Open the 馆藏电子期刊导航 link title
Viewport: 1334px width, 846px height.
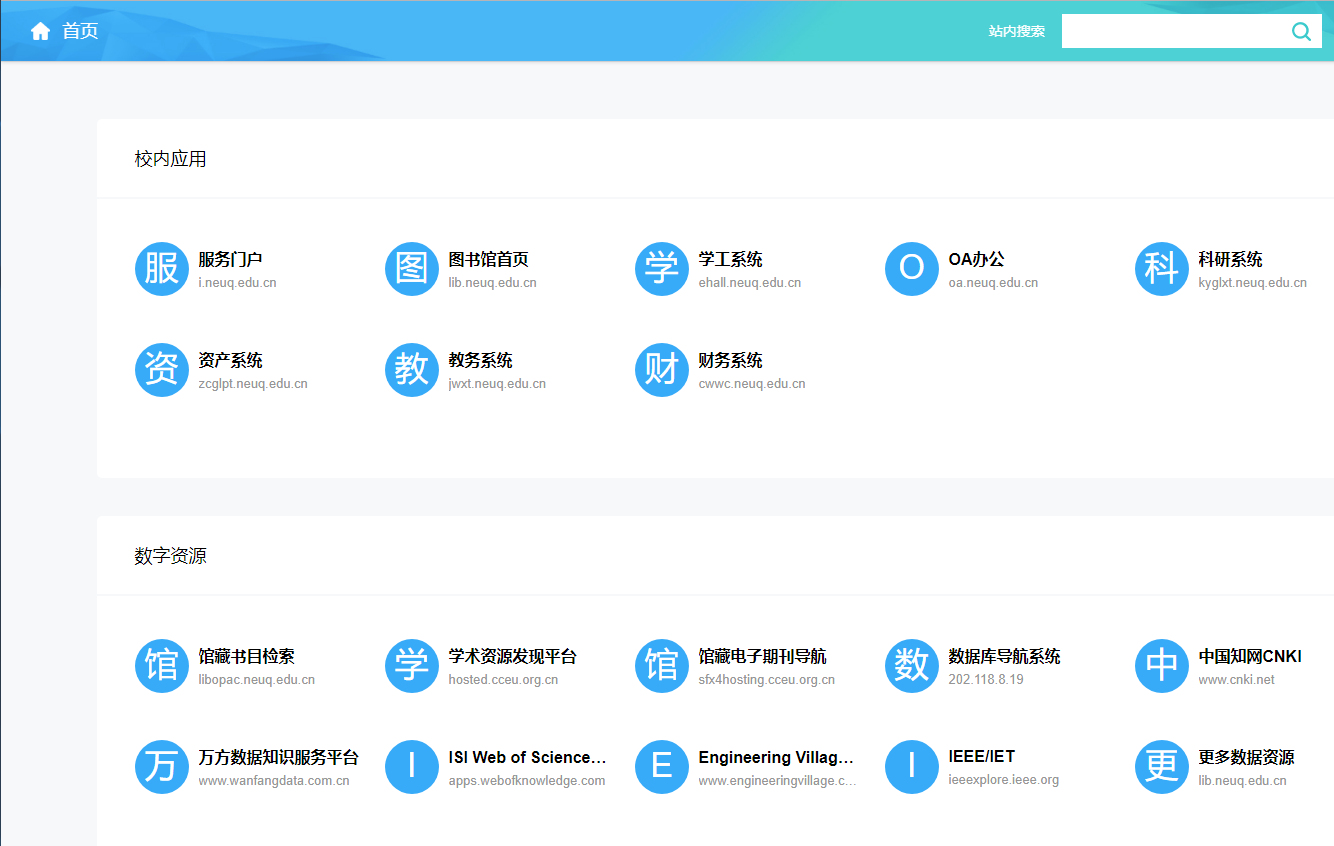(x=762, y=657)
